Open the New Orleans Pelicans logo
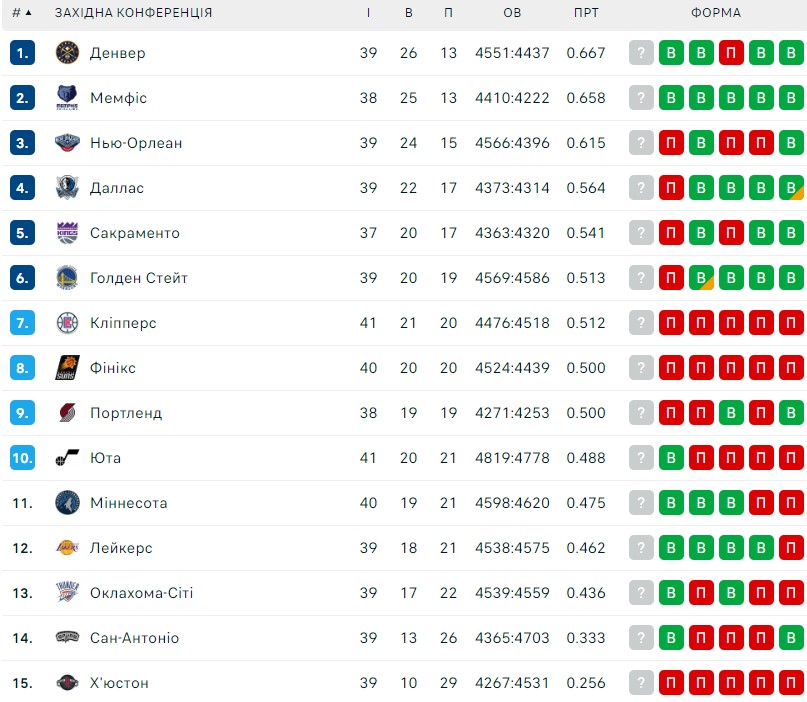 tap(67, 143)
